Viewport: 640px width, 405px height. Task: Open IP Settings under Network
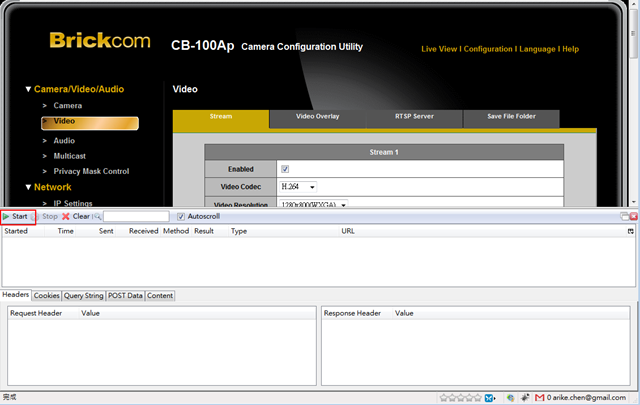point(73,203)
